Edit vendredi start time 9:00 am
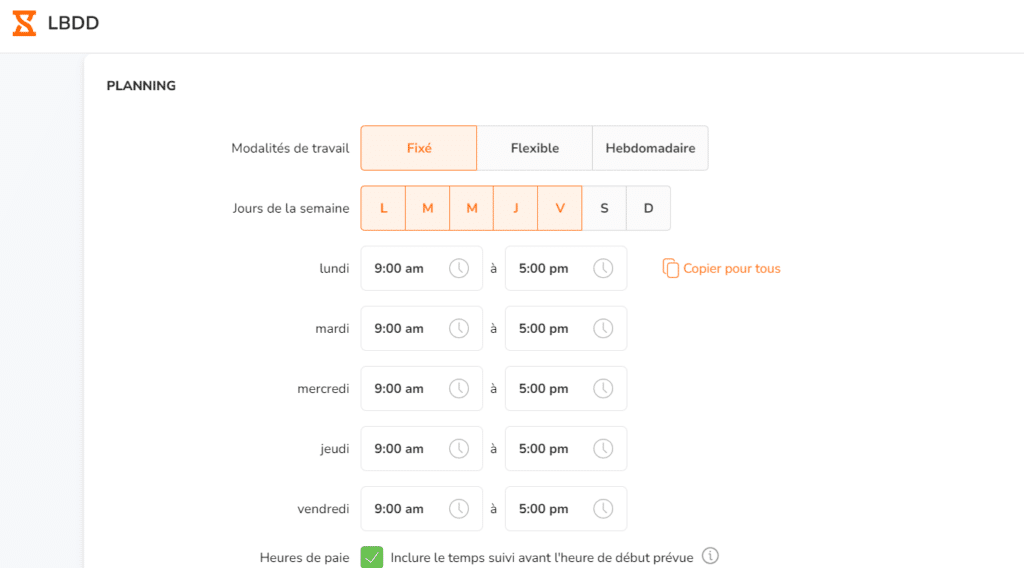1024x568 pixels. point(421,509)
